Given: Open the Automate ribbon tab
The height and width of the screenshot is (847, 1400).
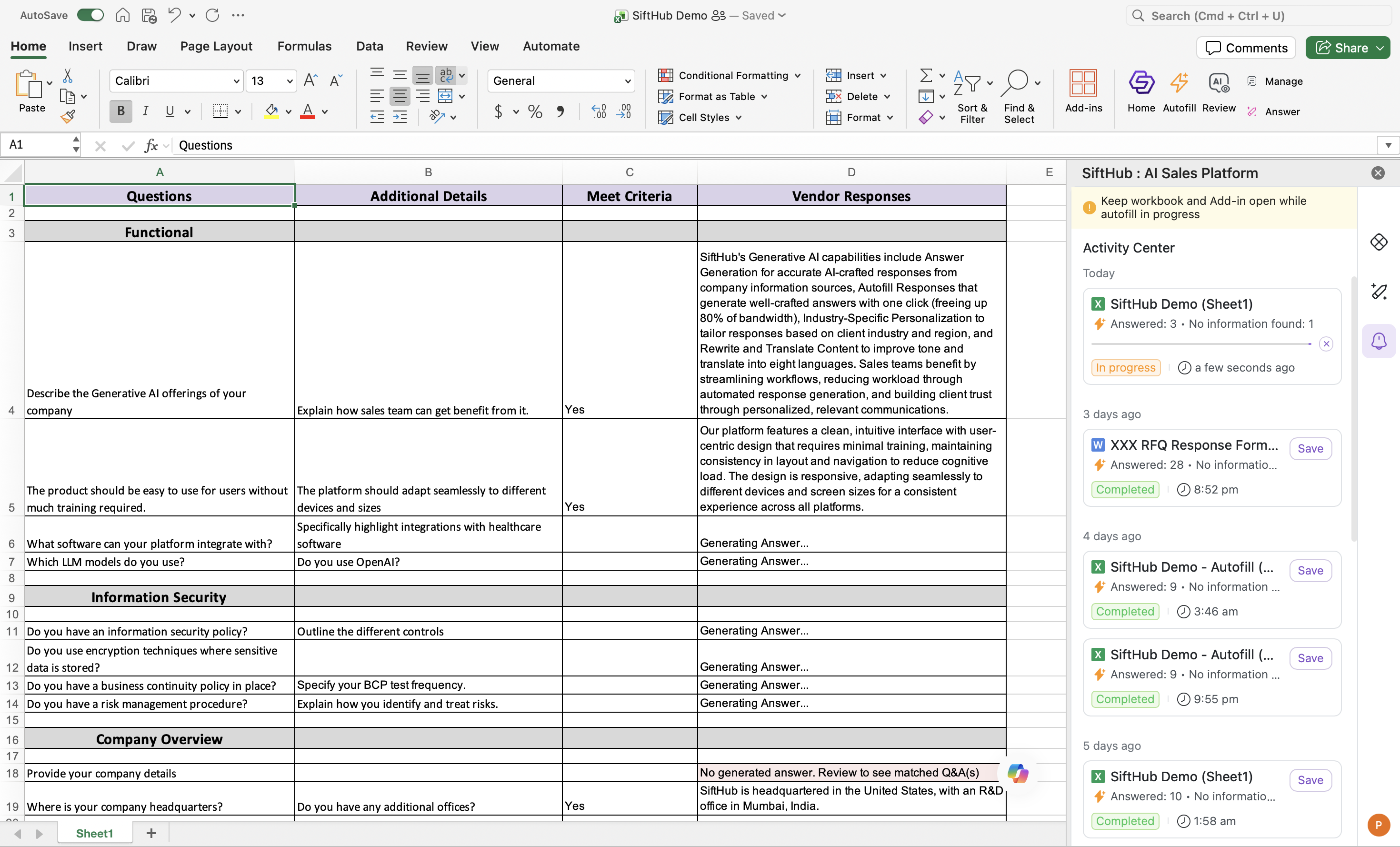Looking at the screenshot, I should click(550, 46).
